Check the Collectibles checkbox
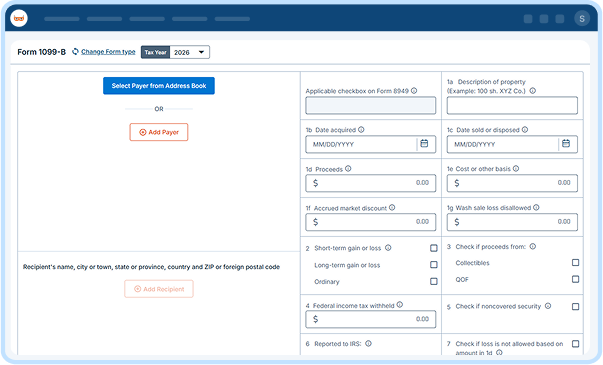This screenshot has width=603, height=365. click(x=575, y=262)
